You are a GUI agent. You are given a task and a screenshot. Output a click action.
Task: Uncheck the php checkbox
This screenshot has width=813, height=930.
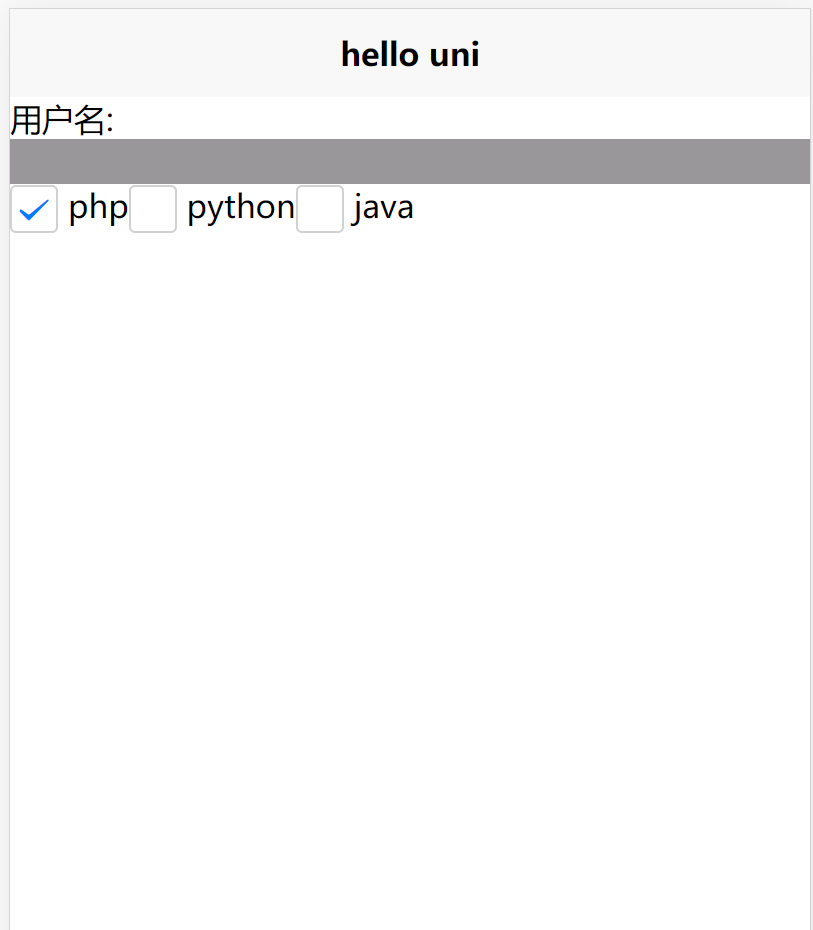click(x=34, y=209)
